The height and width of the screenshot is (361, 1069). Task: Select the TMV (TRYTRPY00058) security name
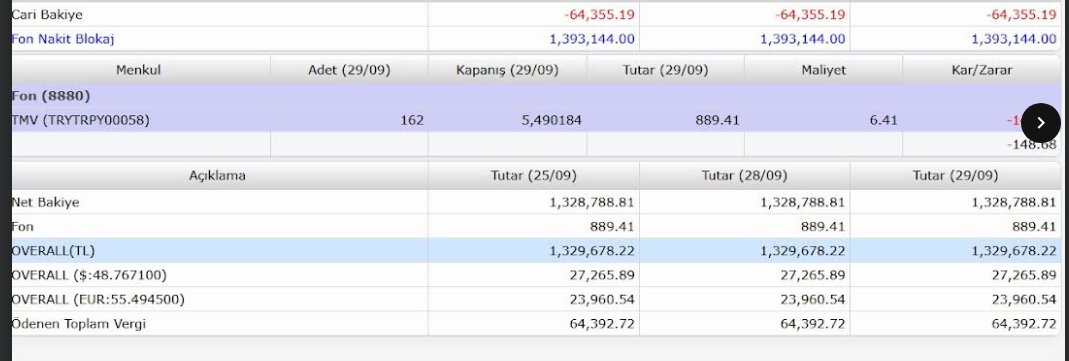tap(80, 121)
